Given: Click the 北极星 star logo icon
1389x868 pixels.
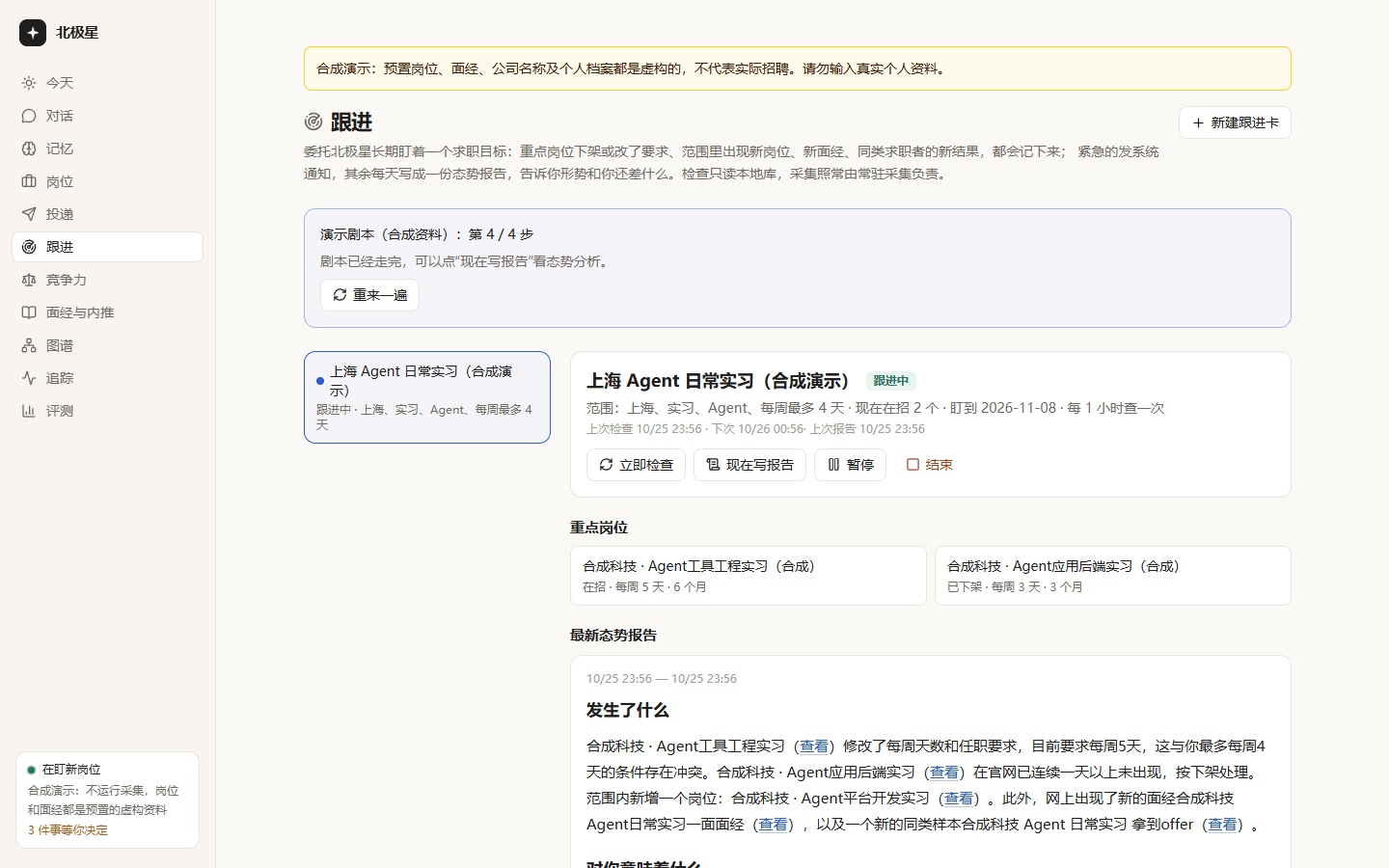Looking at the screenshot, I should point(33,33).
